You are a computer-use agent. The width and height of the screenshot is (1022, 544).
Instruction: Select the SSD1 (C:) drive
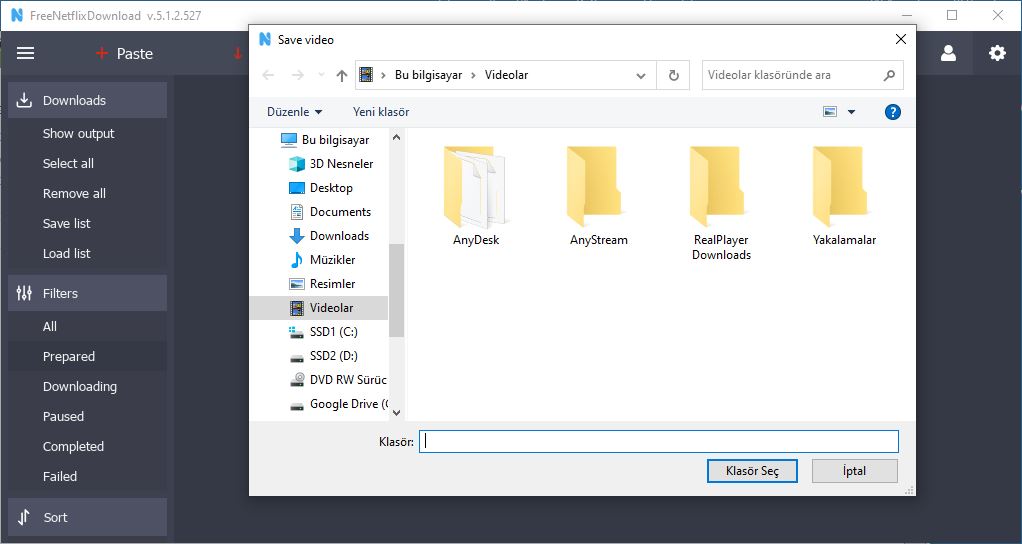[323, 332]
